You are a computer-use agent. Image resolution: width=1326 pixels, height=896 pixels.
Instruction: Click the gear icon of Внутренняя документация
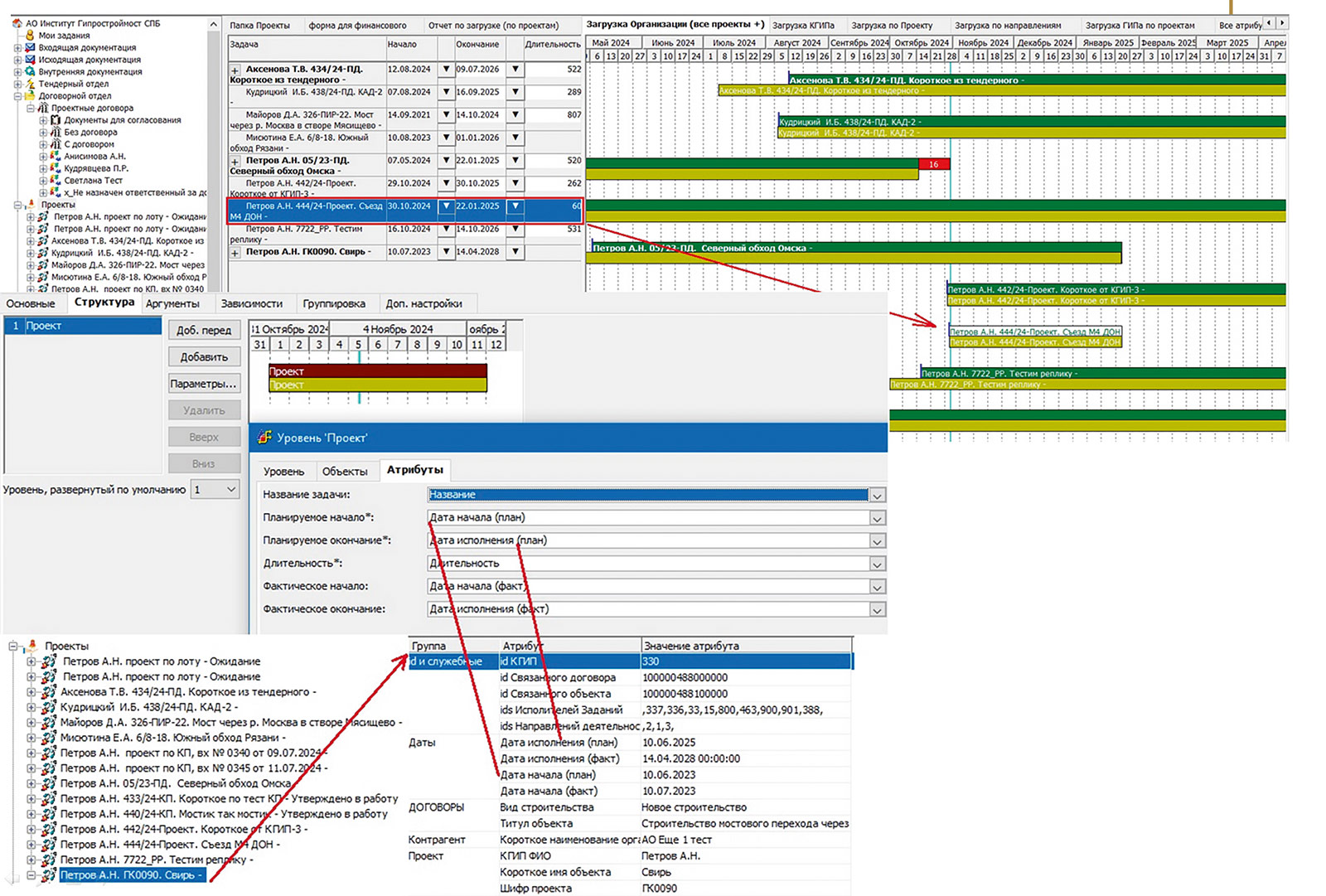[30, 71]
